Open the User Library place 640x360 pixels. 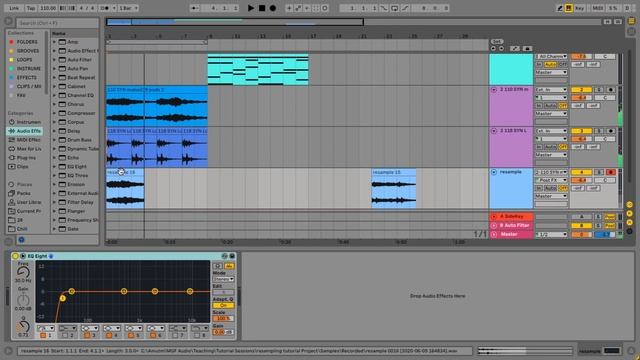tap(25, 202)
